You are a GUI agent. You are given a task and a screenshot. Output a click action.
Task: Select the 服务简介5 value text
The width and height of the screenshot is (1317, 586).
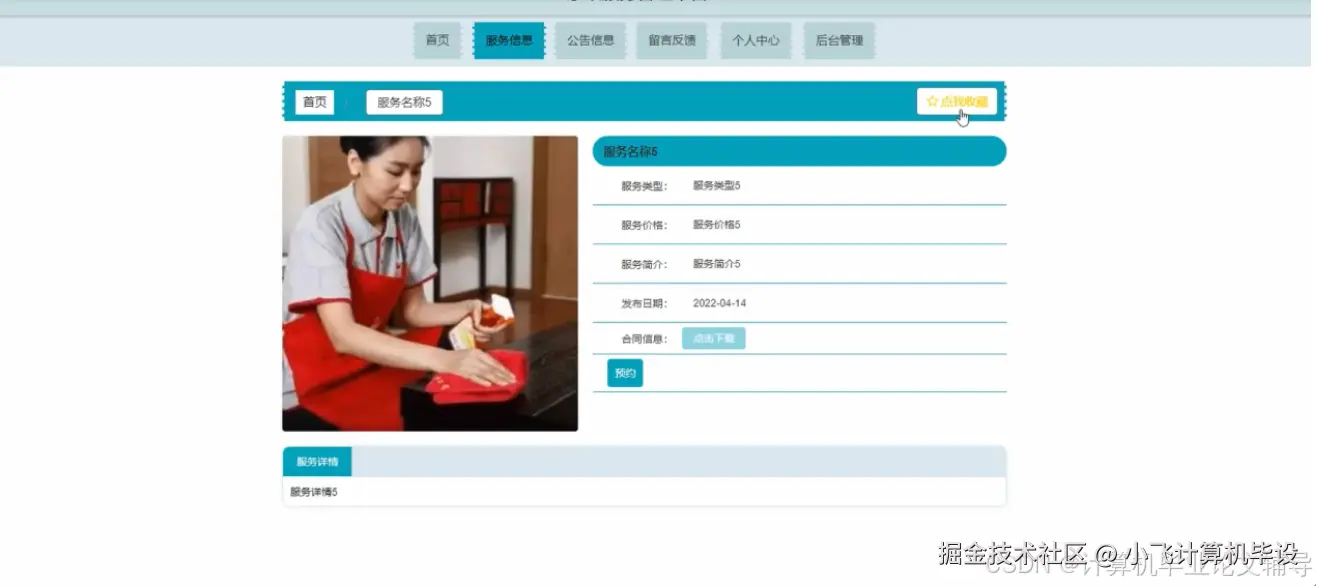[x=717, y=264]
